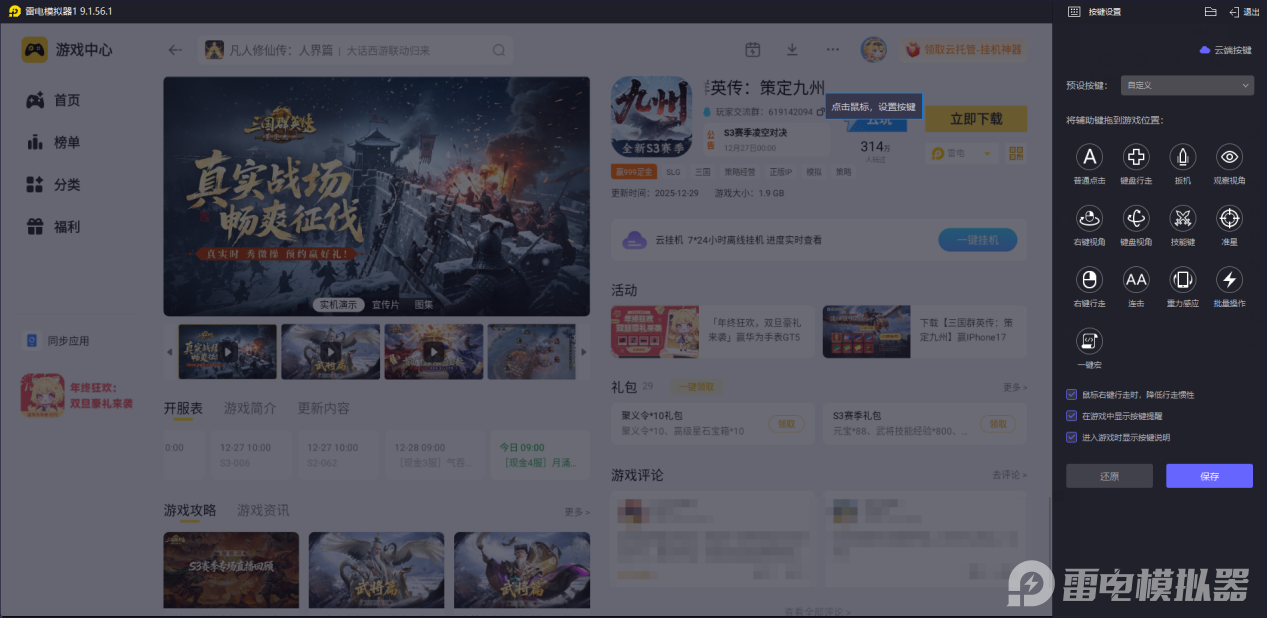Select the 右键视角 right-click view icon

tap(1089, 218)
